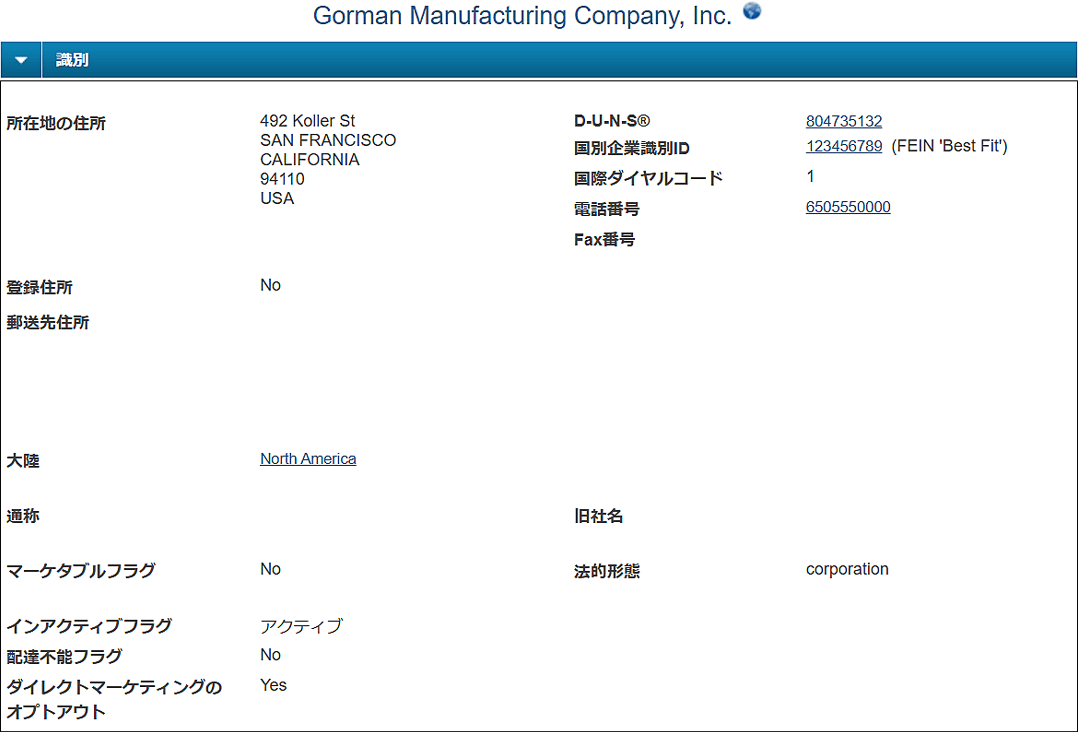Open national ID 123456789 link
The height and width of the screenshot is (732, 1078).
coord(844,146)
